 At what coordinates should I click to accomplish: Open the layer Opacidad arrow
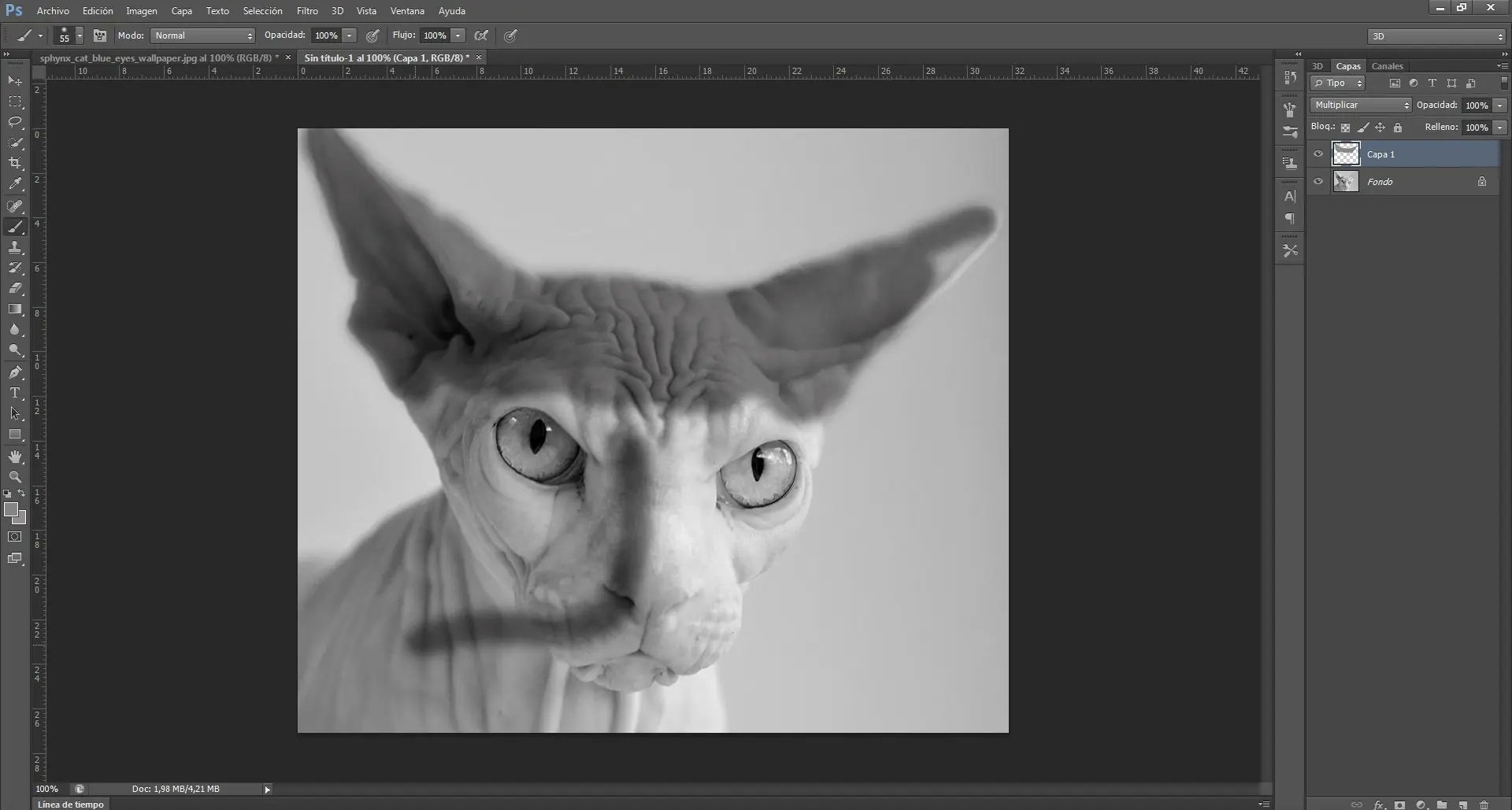1500,105
